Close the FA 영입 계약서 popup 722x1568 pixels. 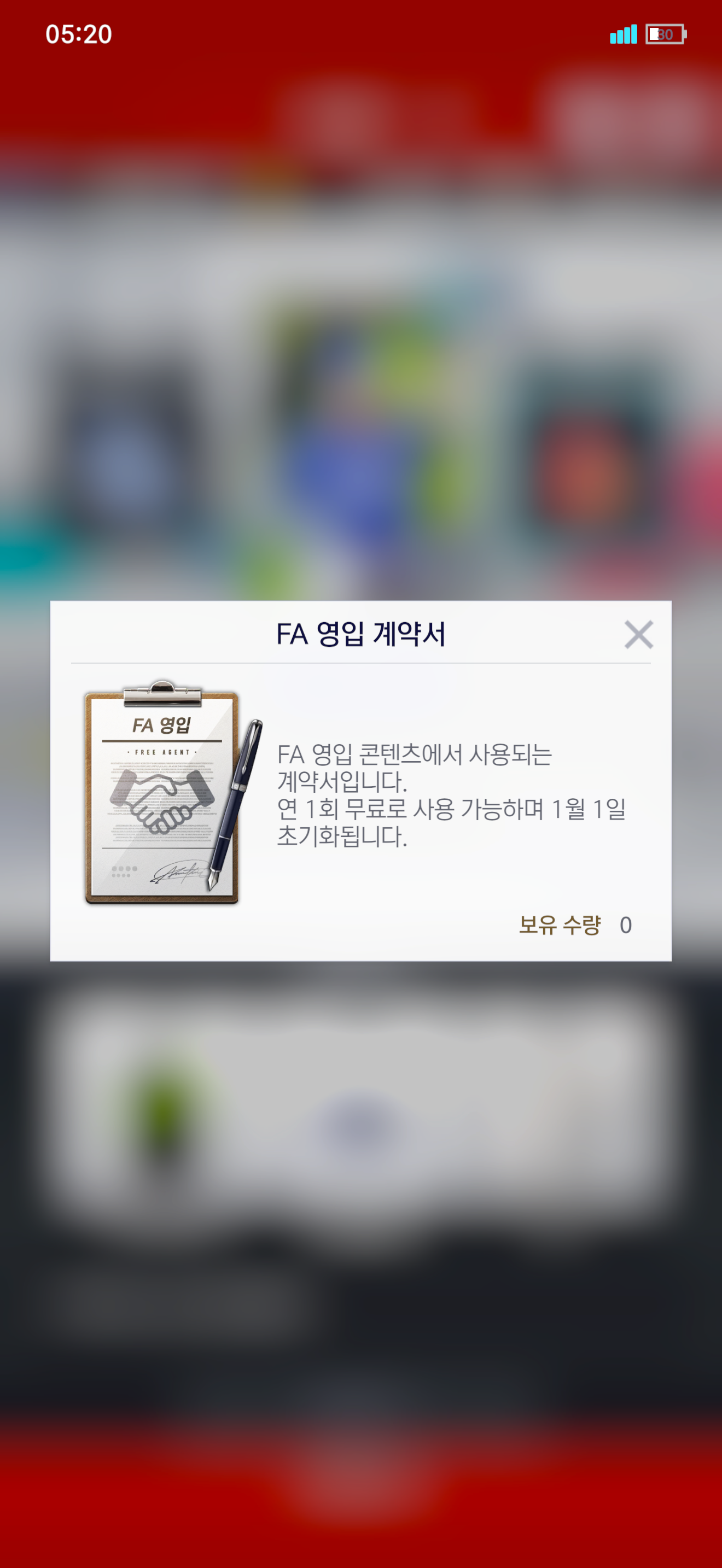(x=639, y=634)
